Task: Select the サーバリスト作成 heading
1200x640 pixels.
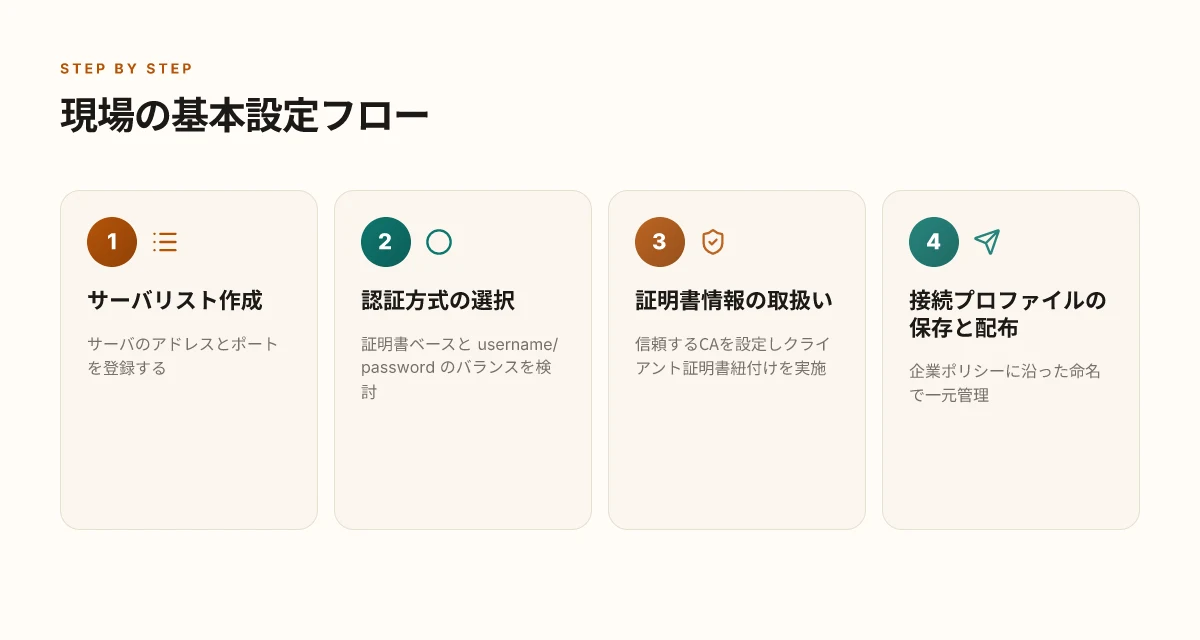Action: 175,300
